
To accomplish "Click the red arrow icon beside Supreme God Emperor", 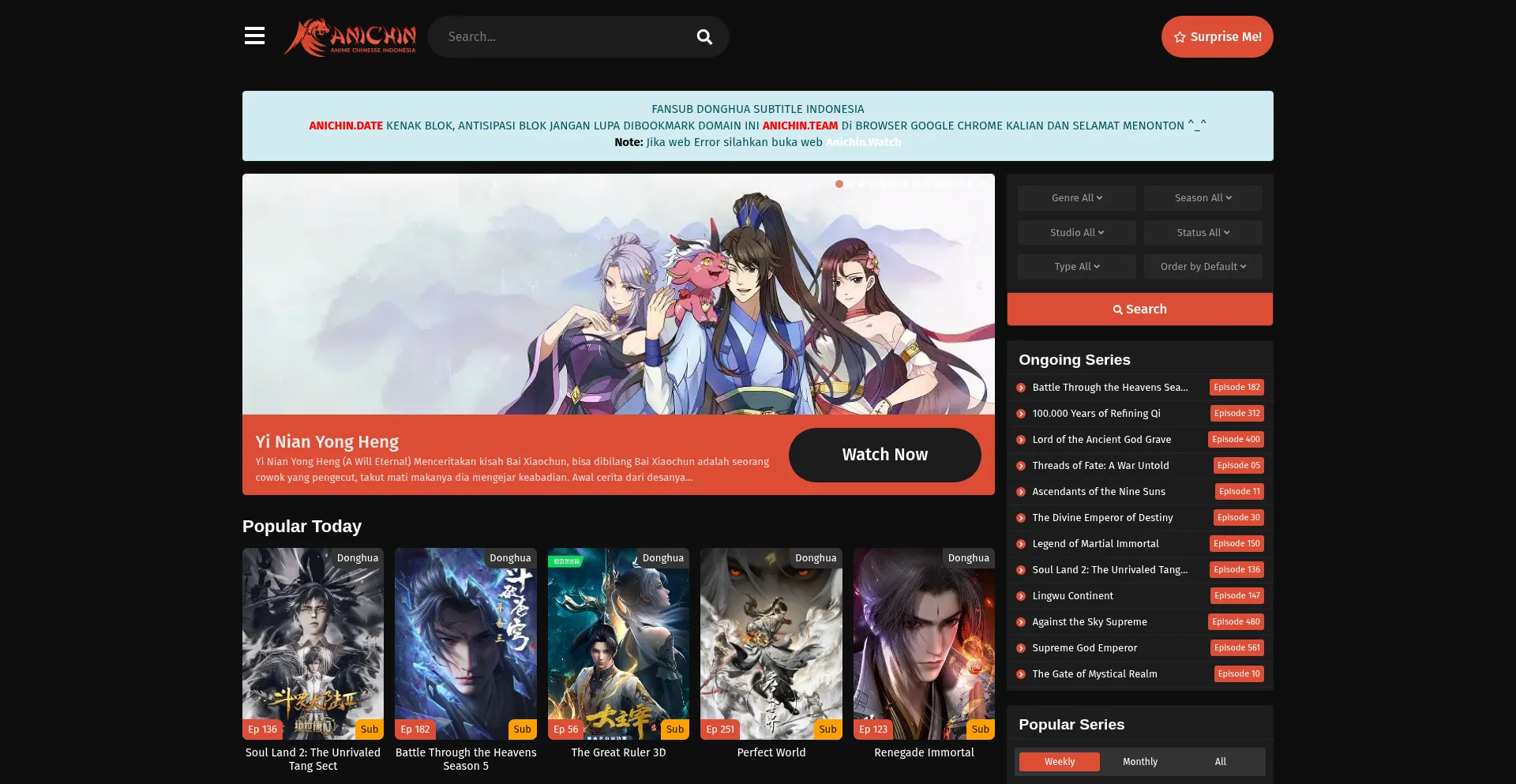I will click(1021, 648).
